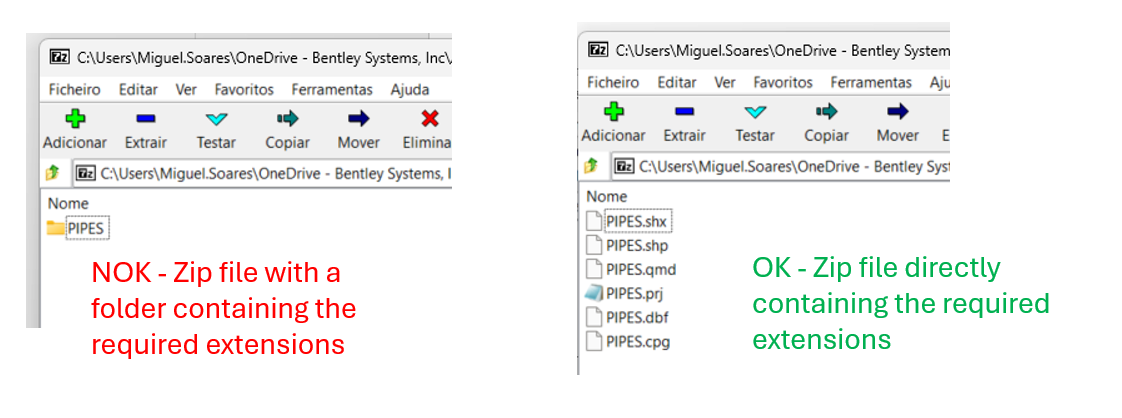Open Editar menu in right window
The height and width of the screenshot is (418, 1122).
tap(677, 82)
